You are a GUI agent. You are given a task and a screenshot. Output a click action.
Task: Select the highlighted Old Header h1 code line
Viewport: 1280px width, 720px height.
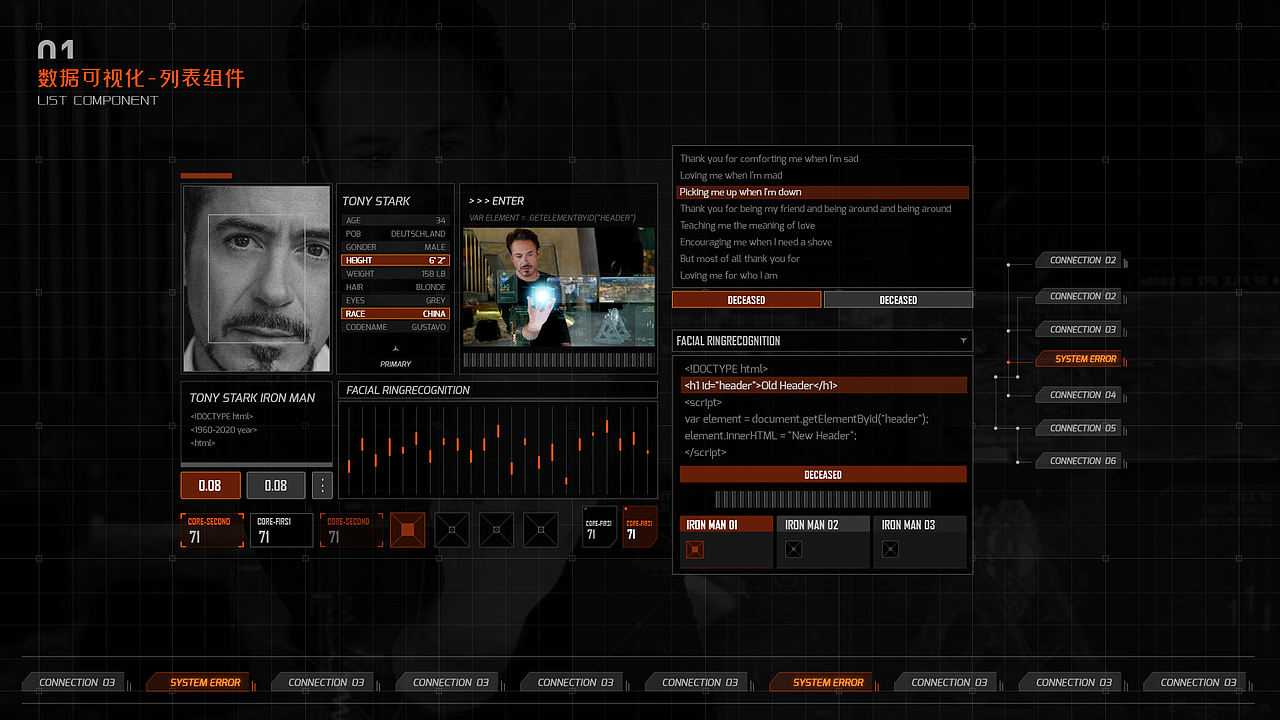pyautogui.click(x=824, y=385)
